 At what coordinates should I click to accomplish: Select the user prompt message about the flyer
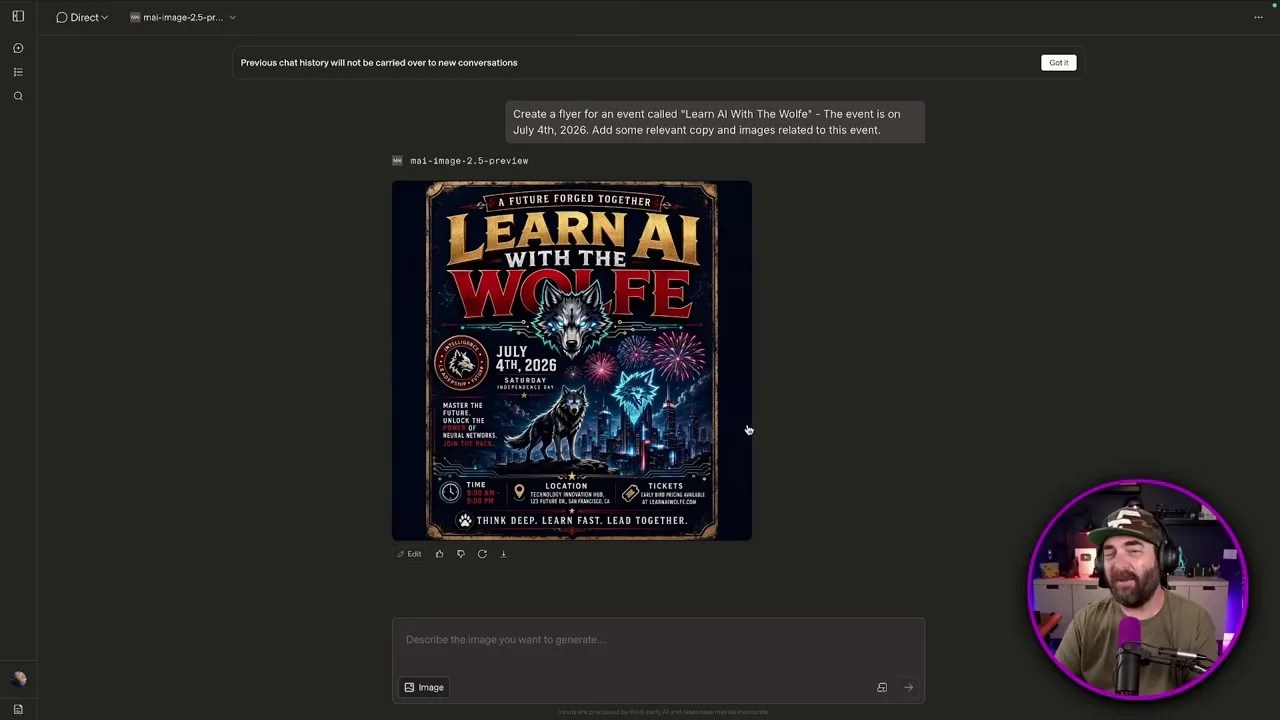715,122
